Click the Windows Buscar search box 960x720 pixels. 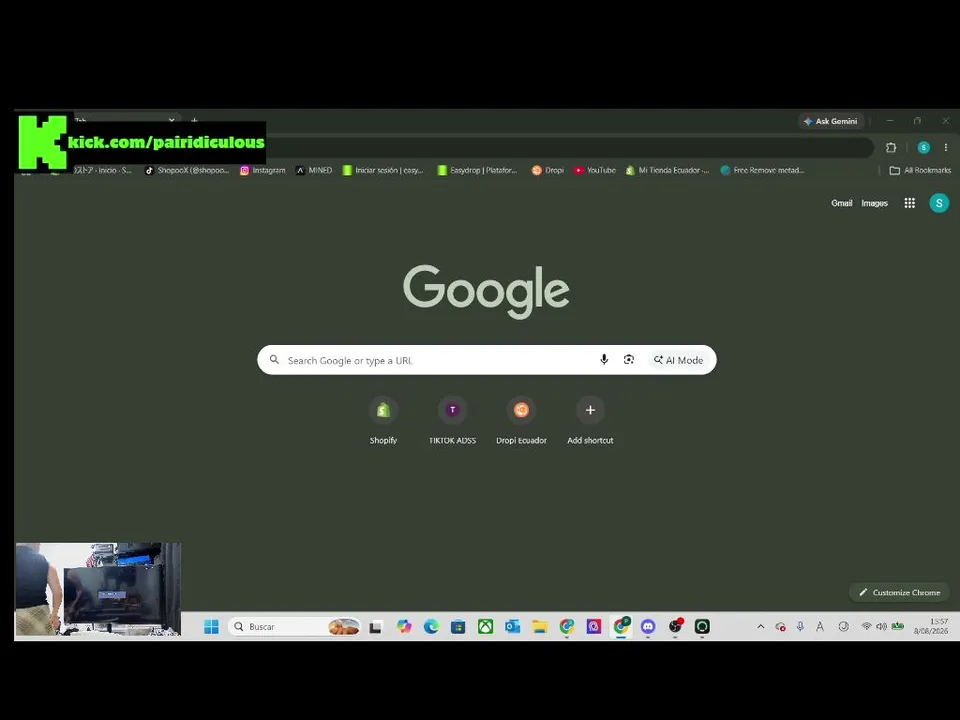tap(294, 626)
